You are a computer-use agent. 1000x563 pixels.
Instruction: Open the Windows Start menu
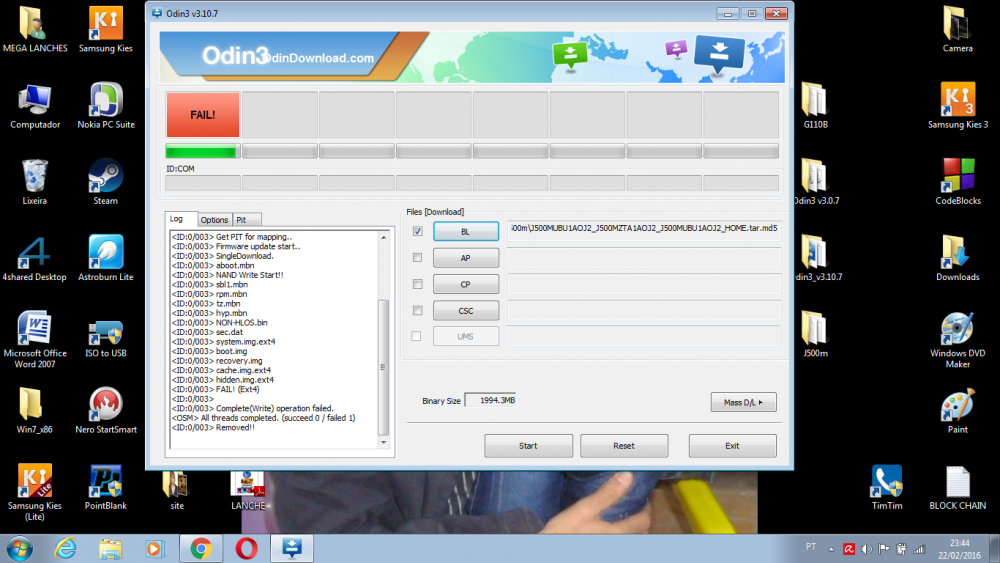[x=20, y=548]
